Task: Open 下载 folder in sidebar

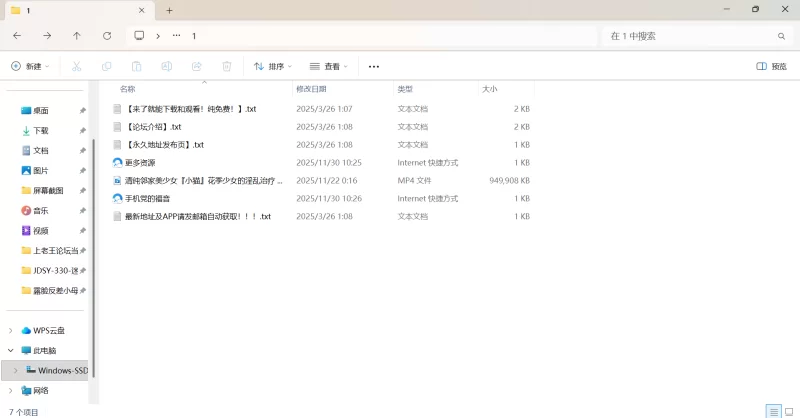Action: [x=41, y=130]
